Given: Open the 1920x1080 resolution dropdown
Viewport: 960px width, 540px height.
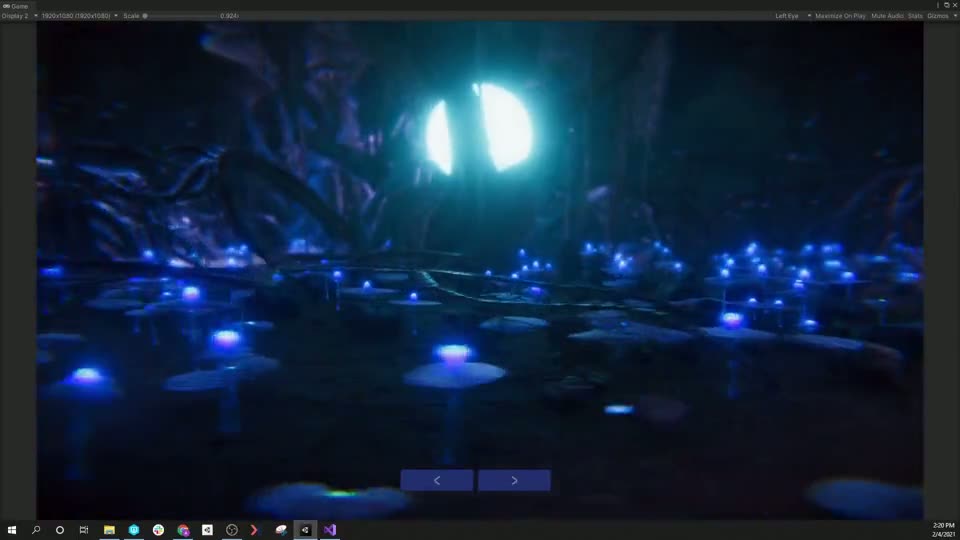Looking at the screenshot, I should coord(79,16).
